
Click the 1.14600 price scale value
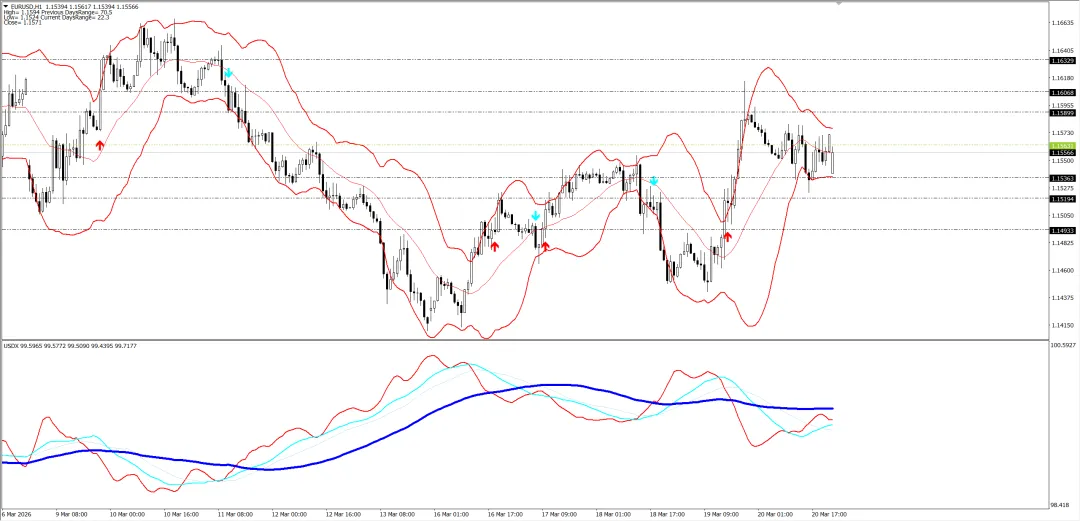pos(1063,270)
